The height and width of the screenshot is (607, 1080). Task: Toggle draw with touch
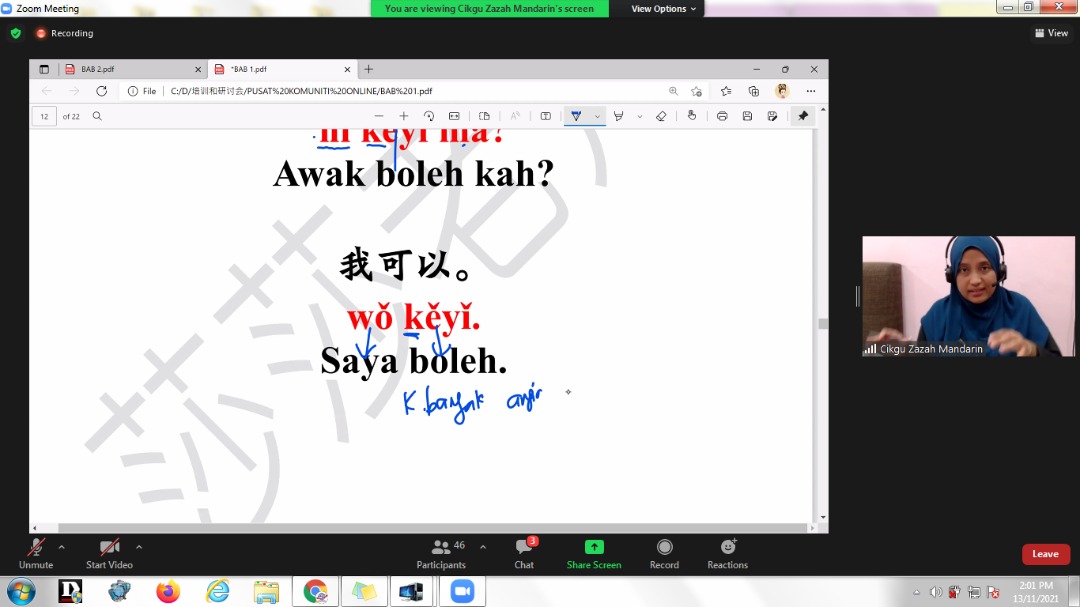(692, 116)
